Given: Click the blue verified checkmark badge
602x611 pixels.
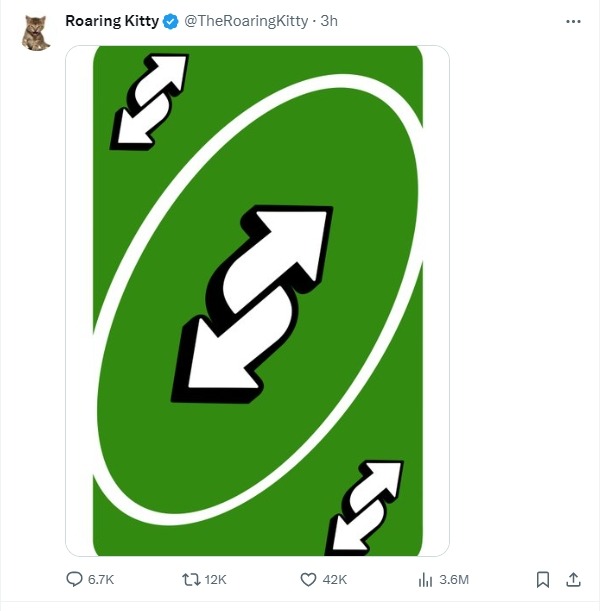Looking at the screenshot, I should [171, 22].
